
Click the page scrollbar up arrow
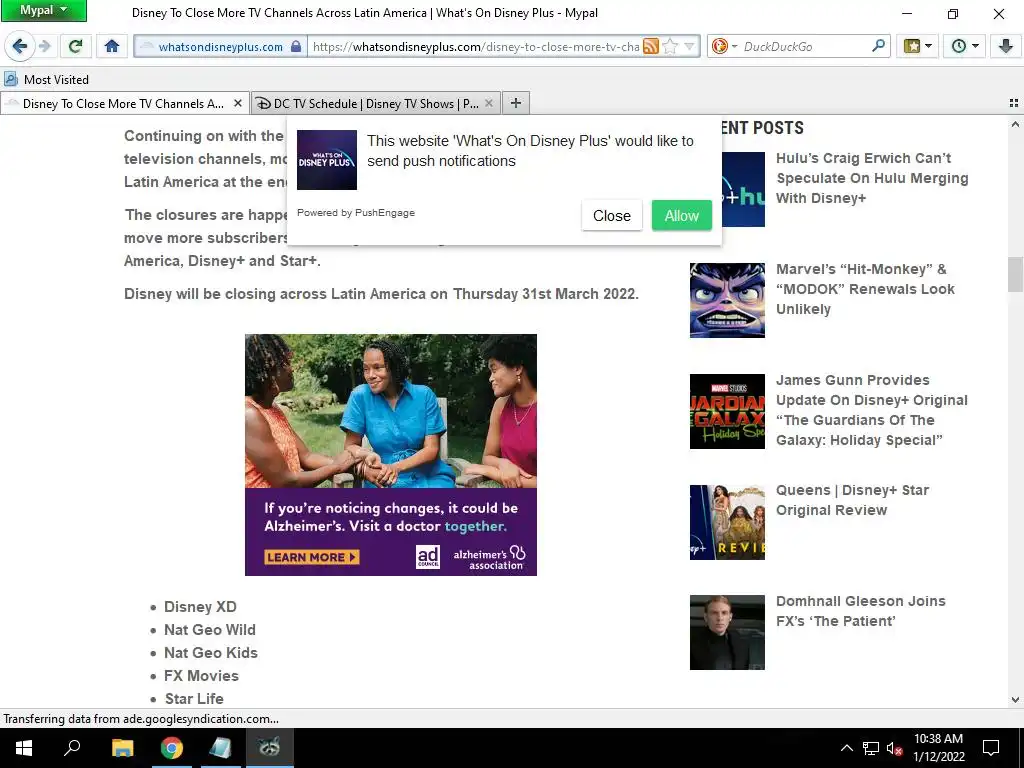(x=1015, y=124)
